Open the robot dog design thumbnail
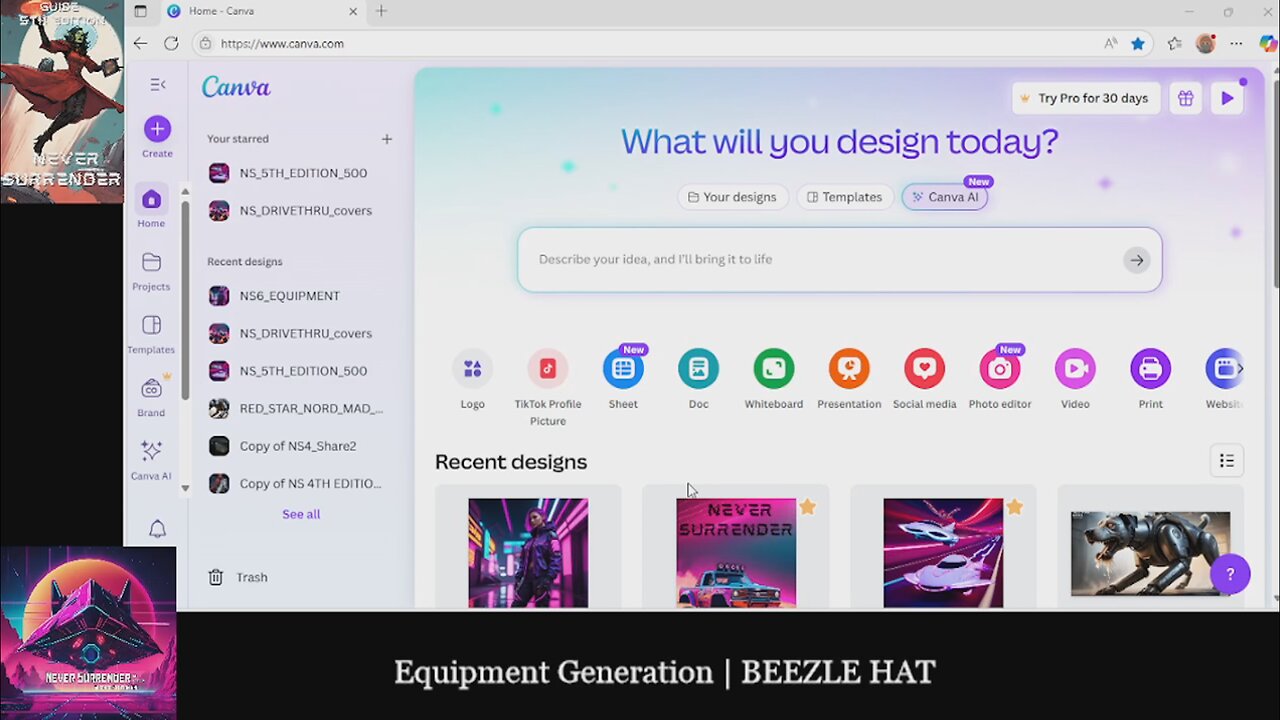 point(1150,553)
